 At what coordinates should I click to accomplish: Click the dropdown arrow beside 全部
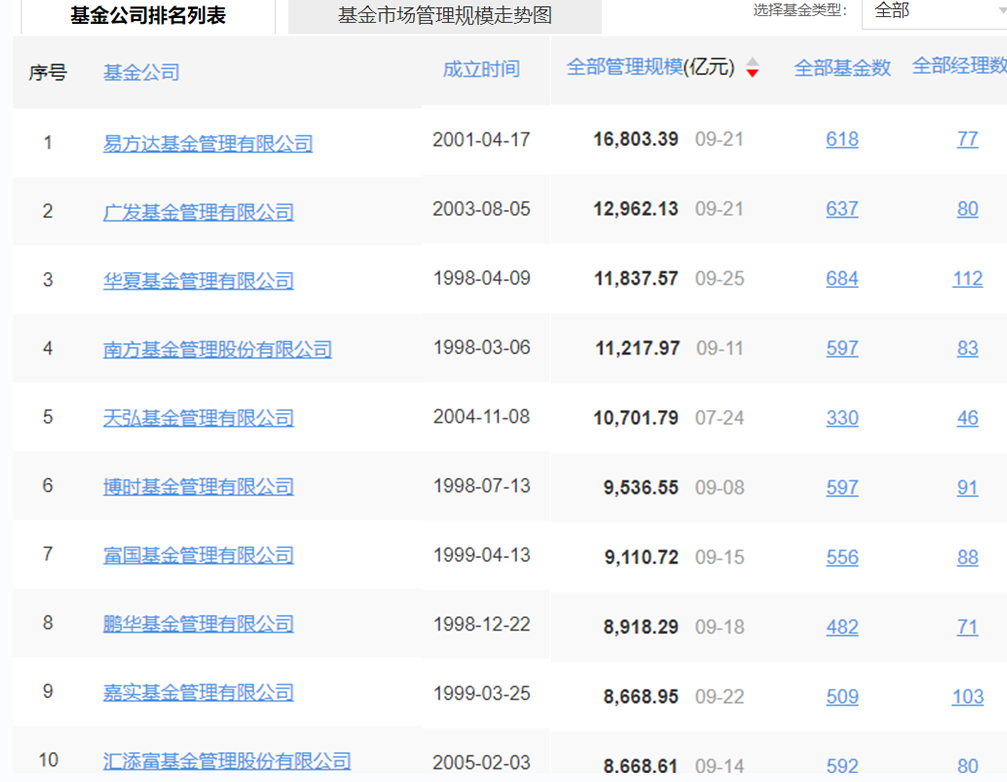[995, 13]
